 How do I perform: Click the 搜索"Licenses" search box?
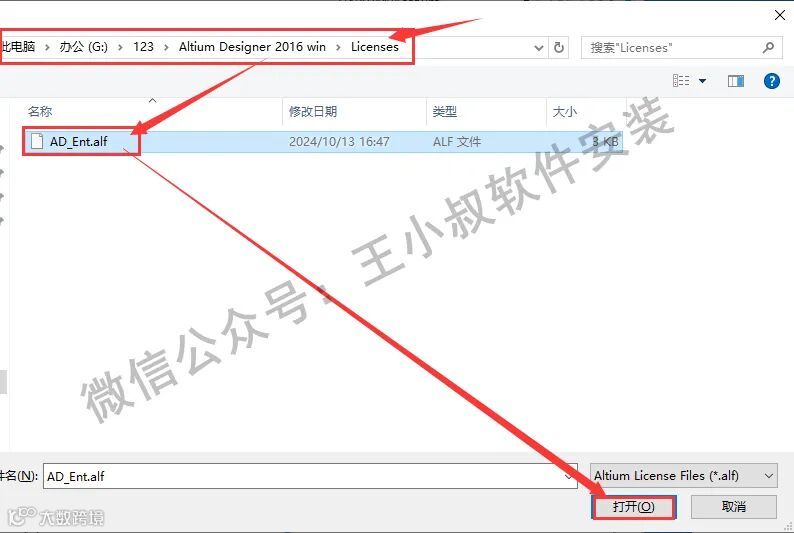[x=681, y=48]
